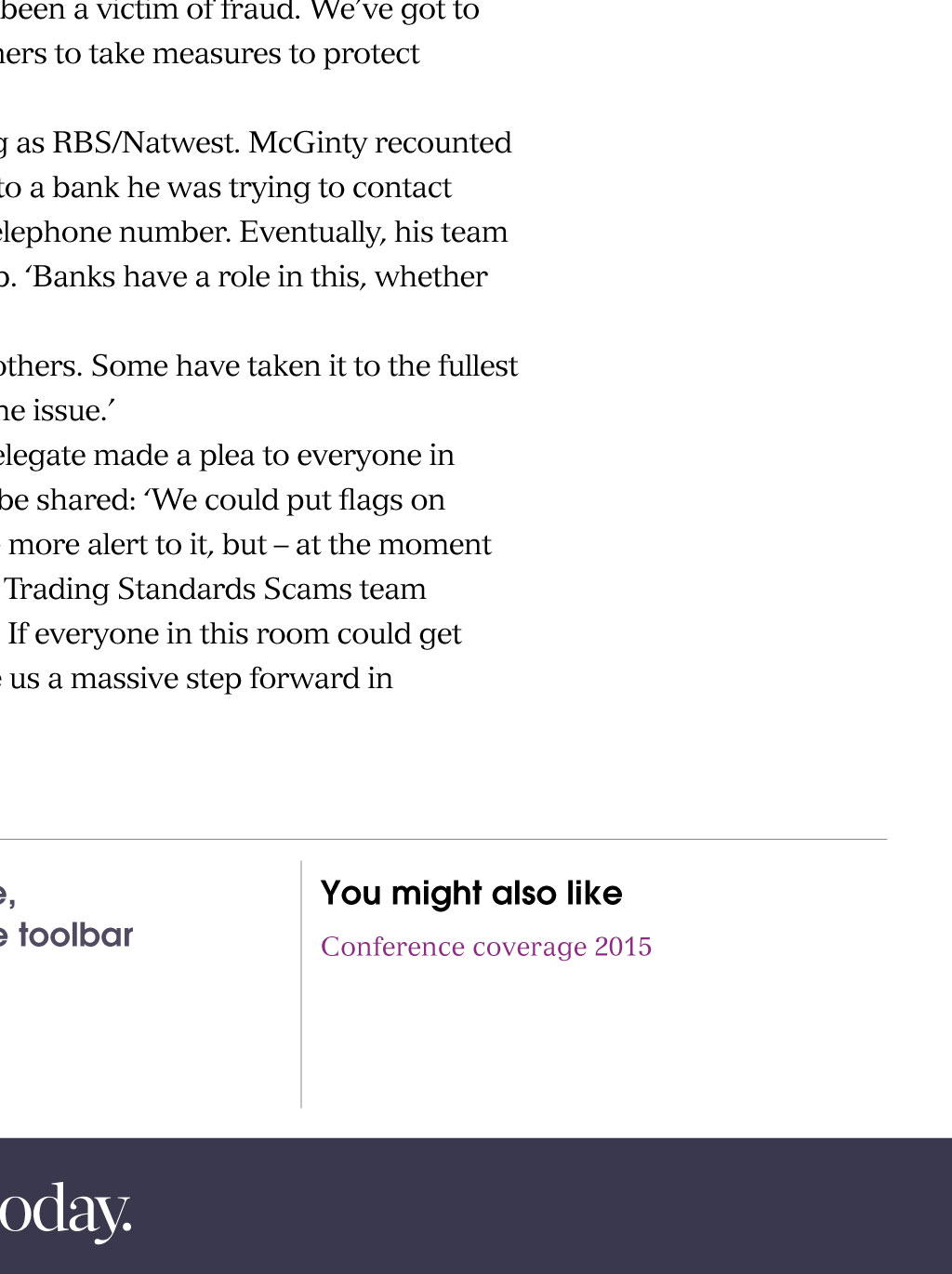Click the 'Trading Standards Scams team' text

pos(216,589)
